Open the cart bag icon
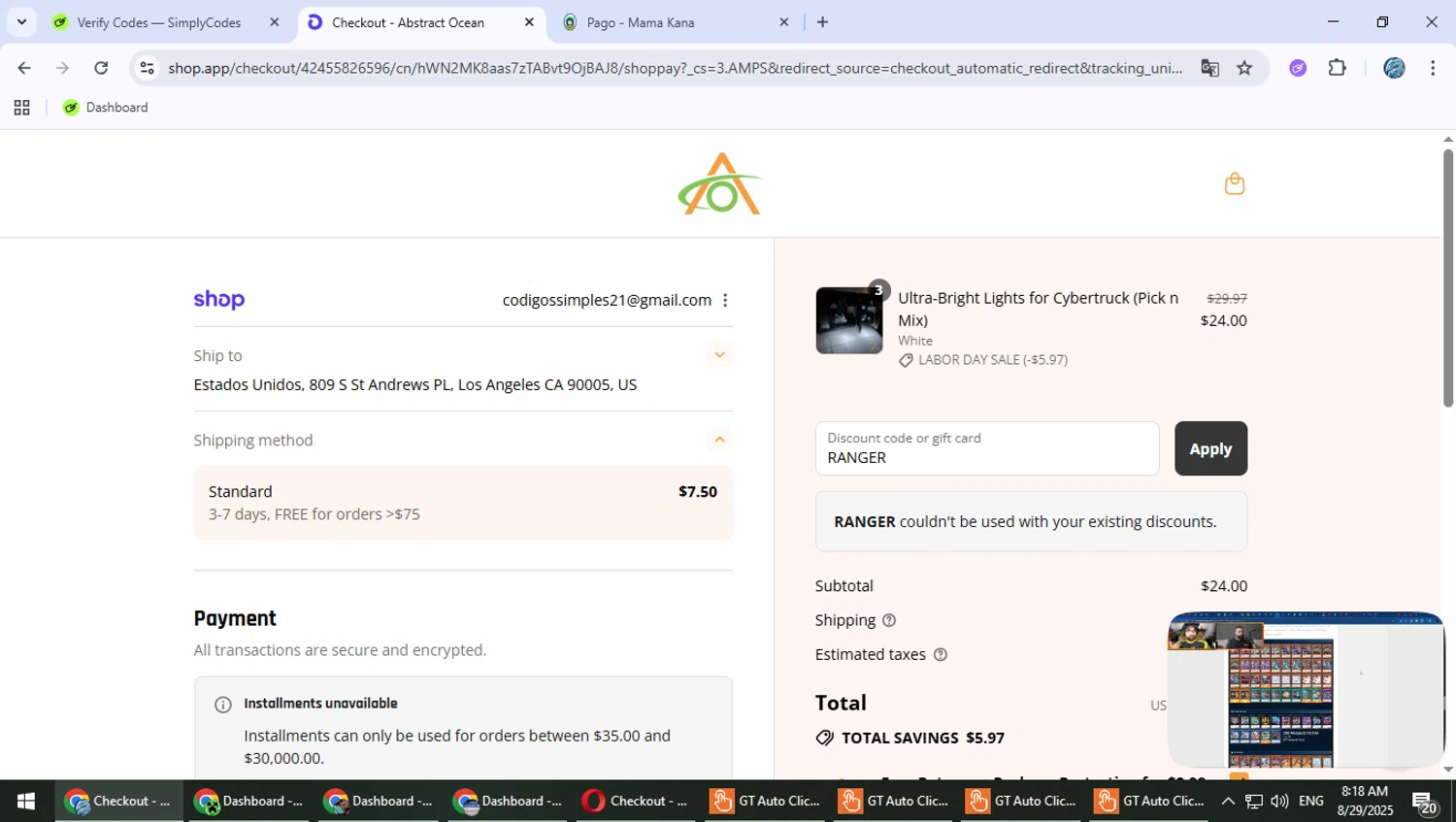This screenshot has height=822, width=1456. (x=1235, y=183)
